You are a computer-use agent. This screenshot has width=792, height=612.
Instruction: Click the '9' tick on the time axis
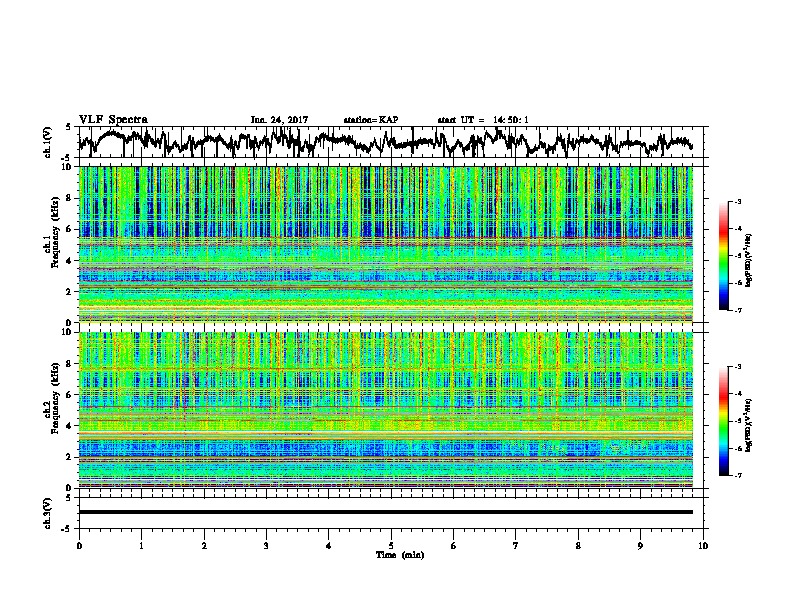(x=640, y=546)
